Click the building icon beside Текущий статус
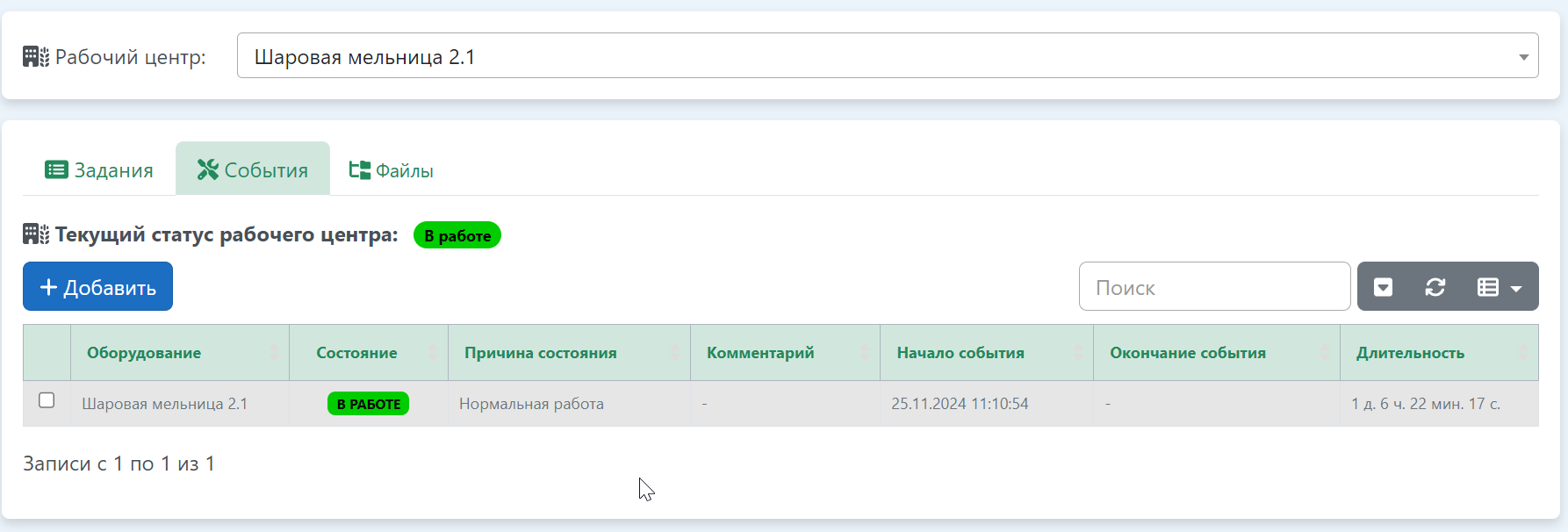 [x=36, y=234]
